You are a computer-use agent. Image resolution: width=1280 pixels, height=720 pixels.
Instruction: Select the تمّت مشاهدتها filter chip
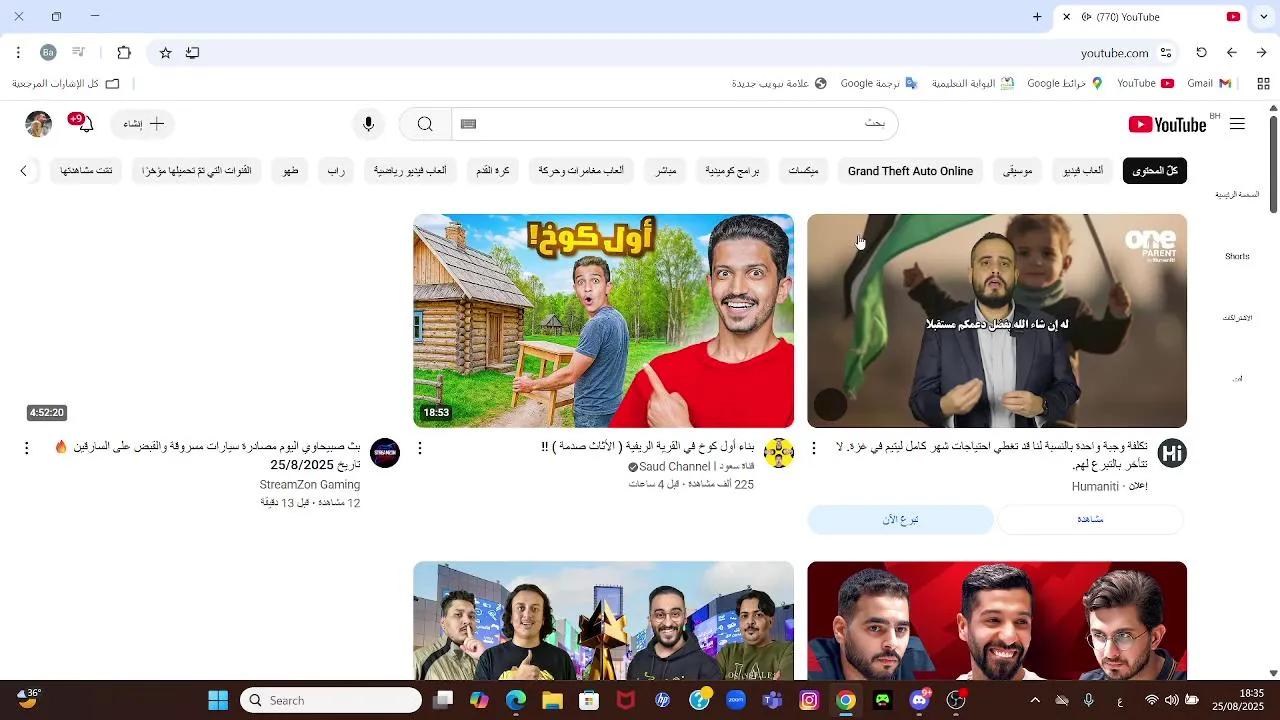86,171
